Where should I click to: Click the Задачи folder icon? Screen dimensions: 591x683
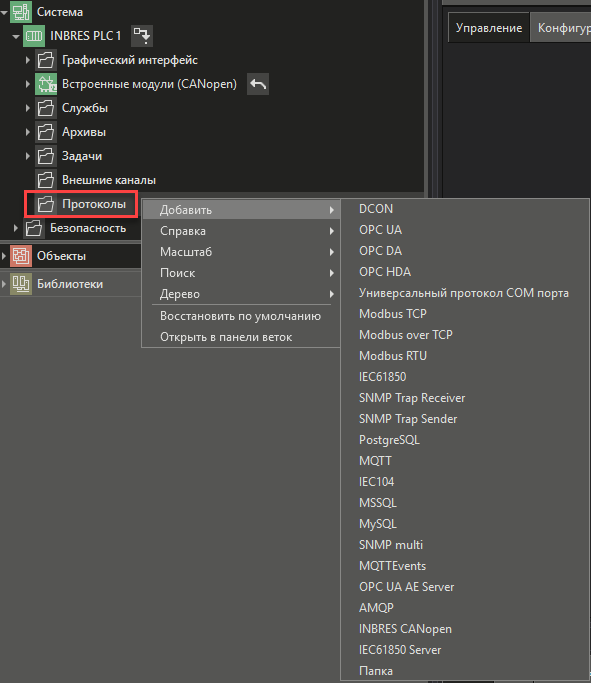point(46,156)
